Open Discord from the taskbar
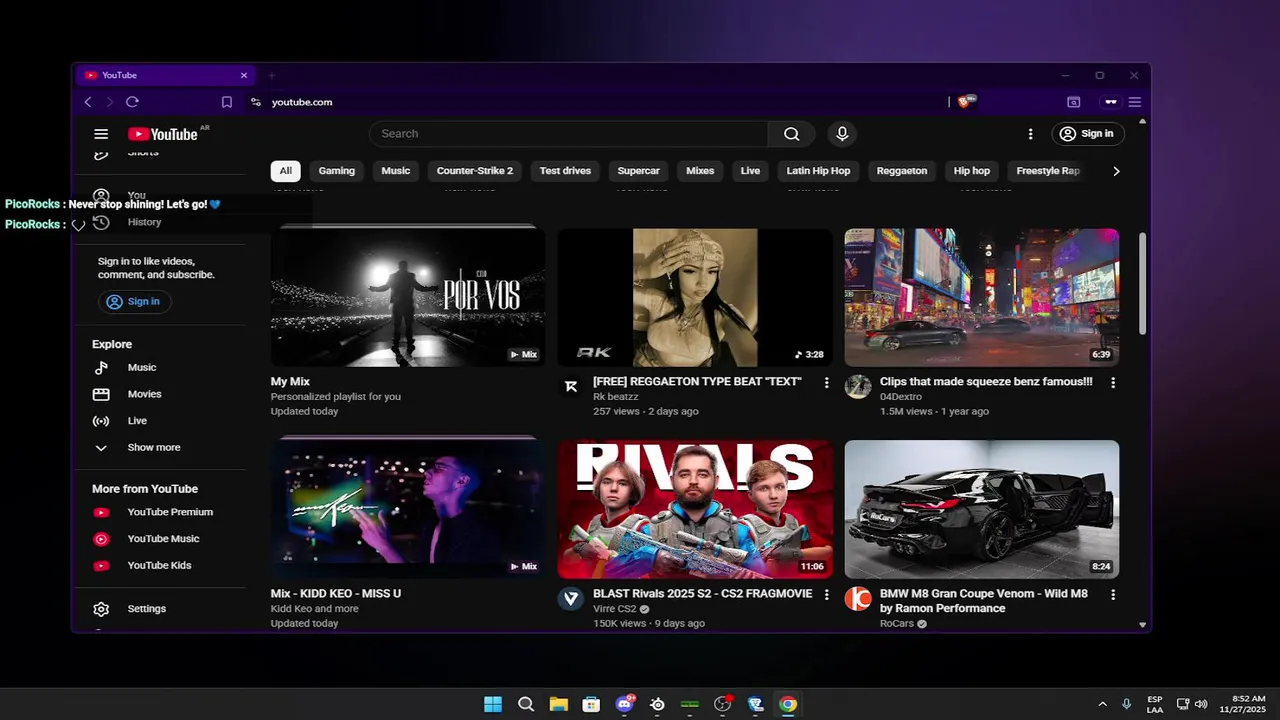1280x720 pixels. point(625,704)
